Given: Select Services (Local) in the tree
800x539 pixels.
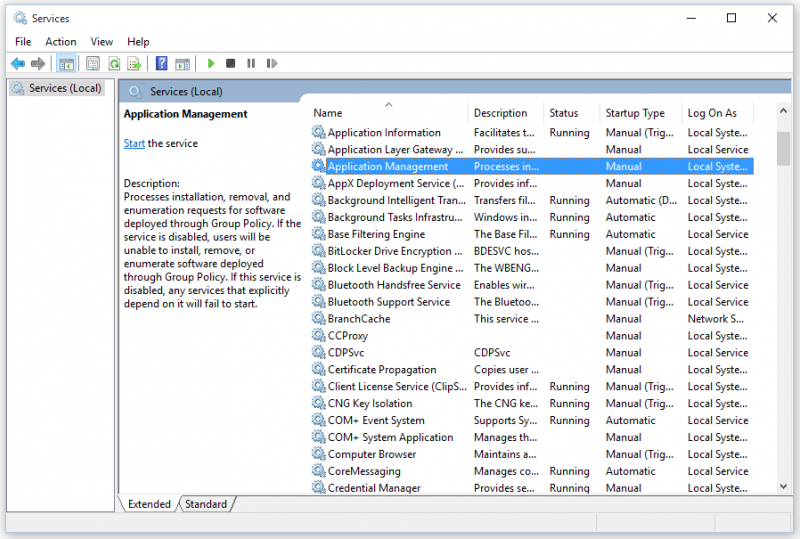Looking at the screenshot, I should click(x=65, y=88).
